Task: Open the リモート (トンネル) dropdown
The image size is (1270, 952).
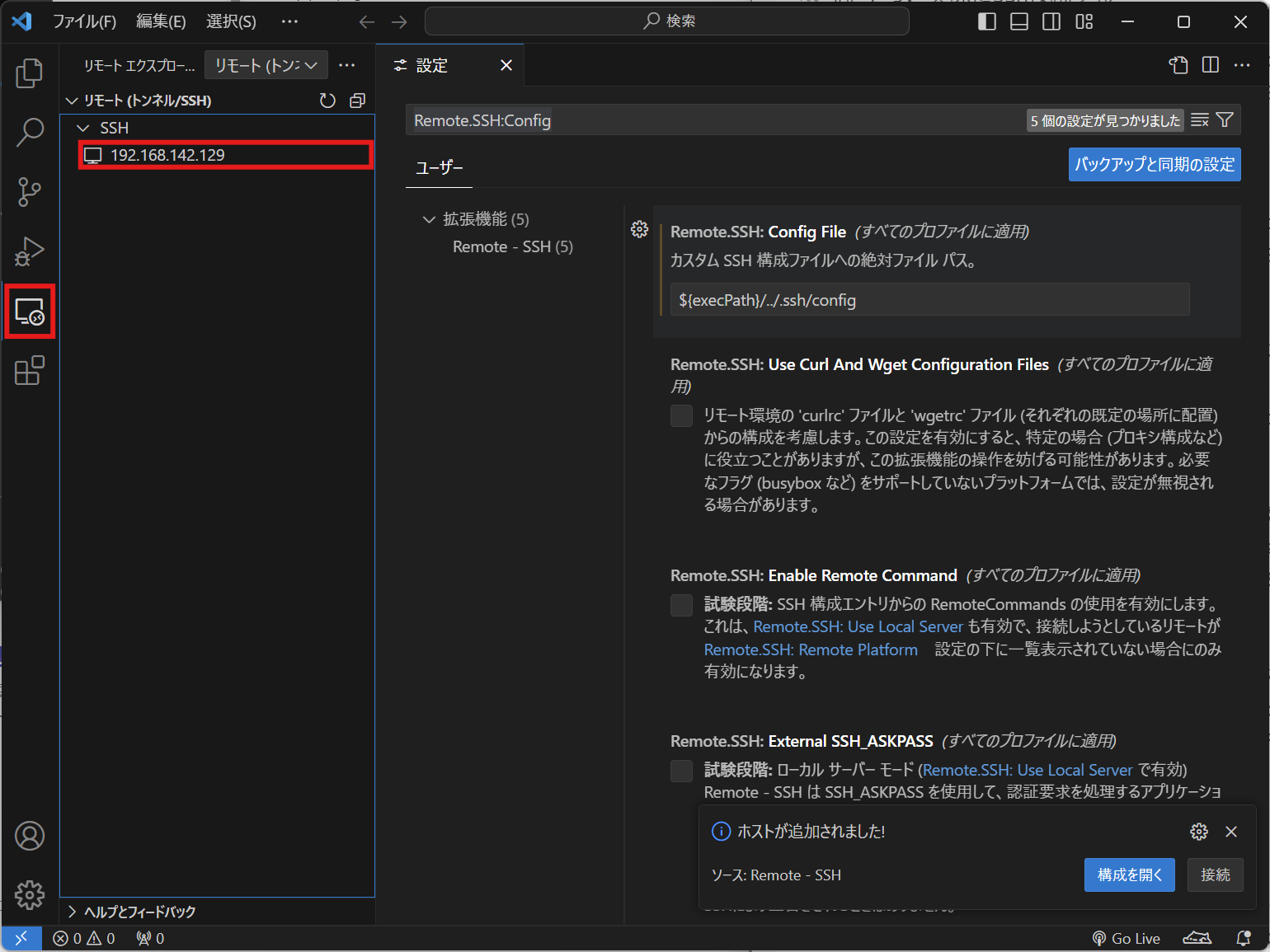Action: coord(266,65)
